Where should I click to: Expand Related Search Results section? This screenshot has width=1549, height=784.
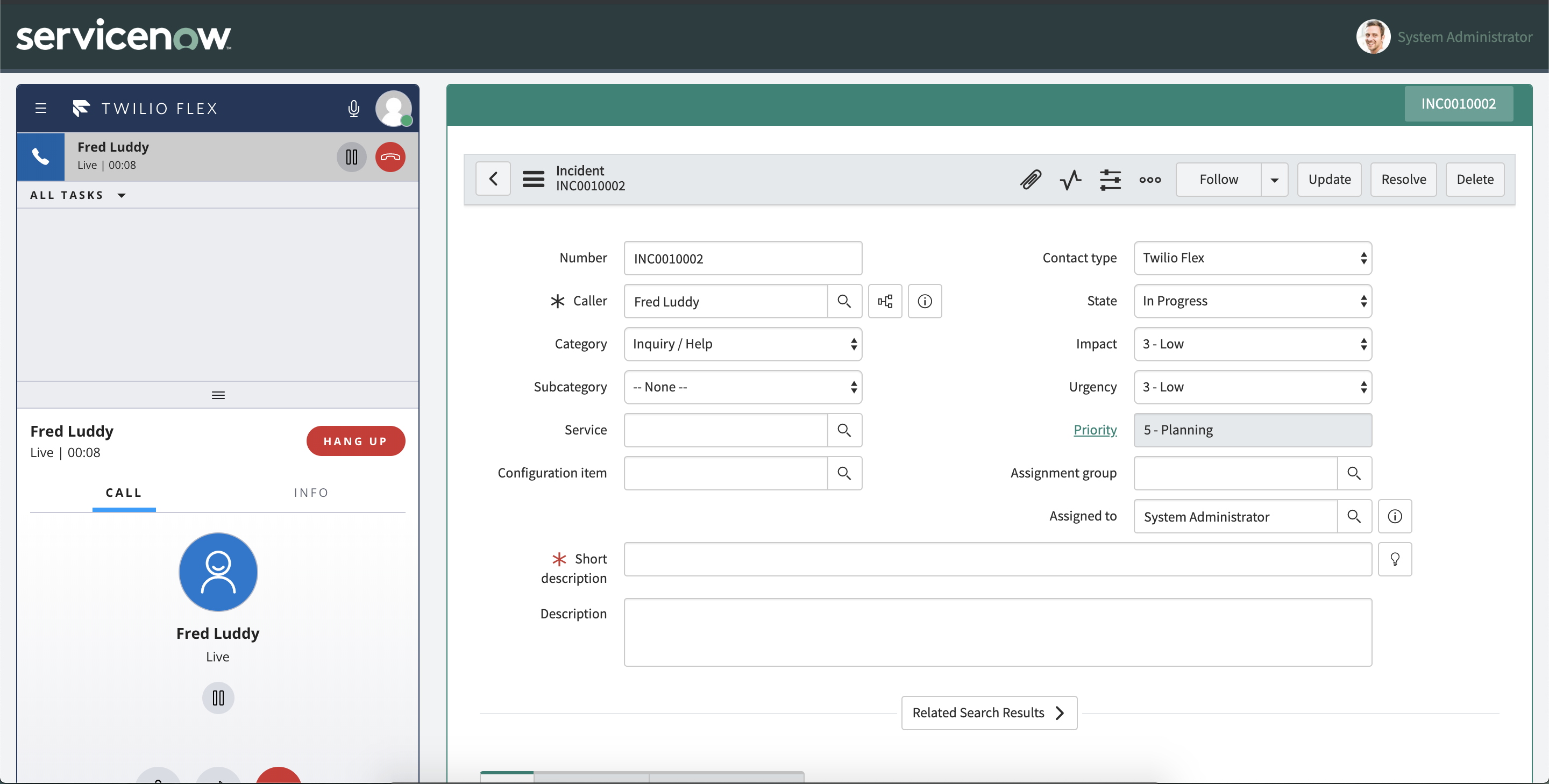(x=988, y=712)
